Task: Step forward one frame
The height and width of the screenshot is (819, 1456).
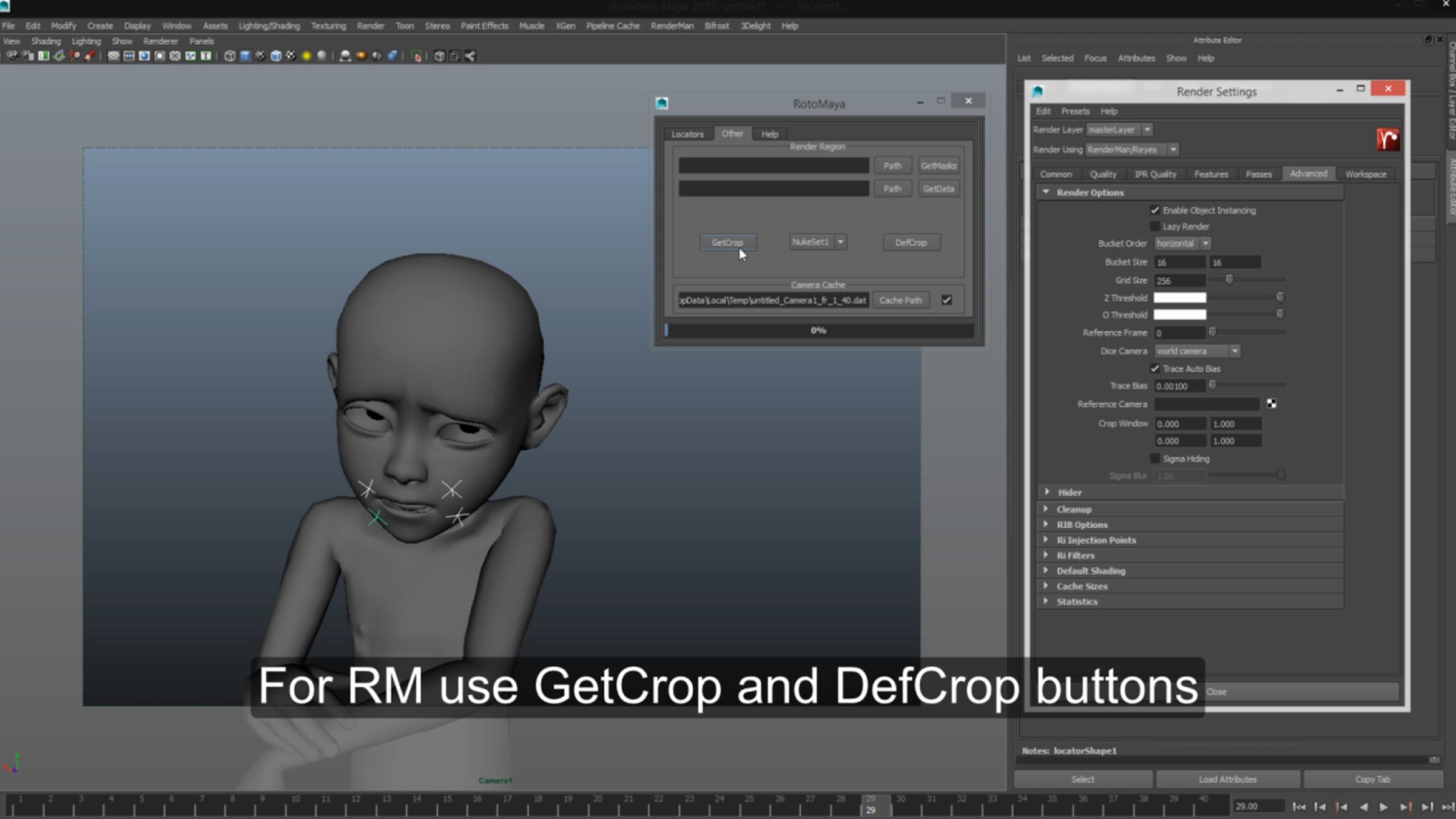Action: (1427, 807)
